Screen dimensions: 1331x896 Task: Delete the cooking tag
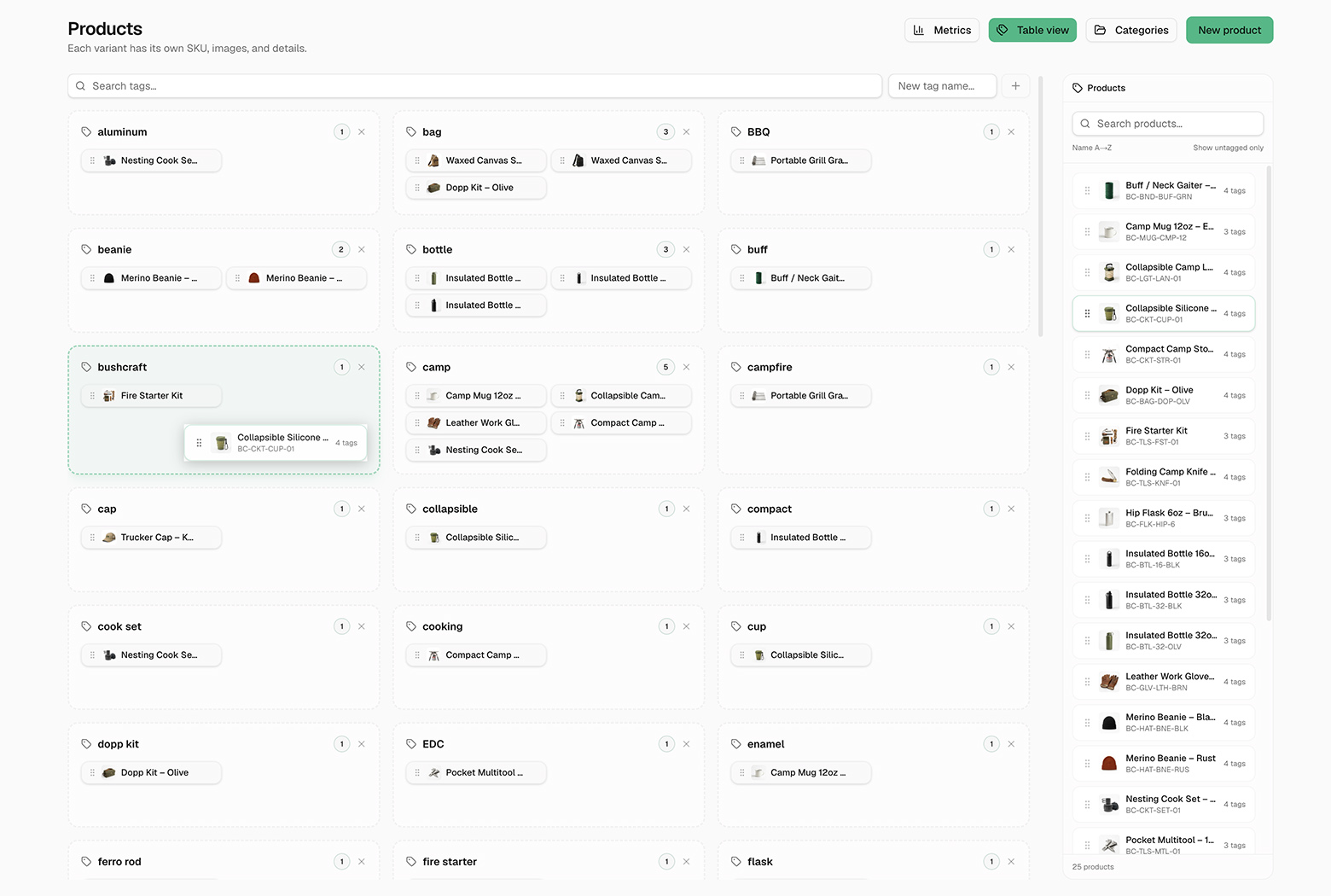tap(686, 626)
